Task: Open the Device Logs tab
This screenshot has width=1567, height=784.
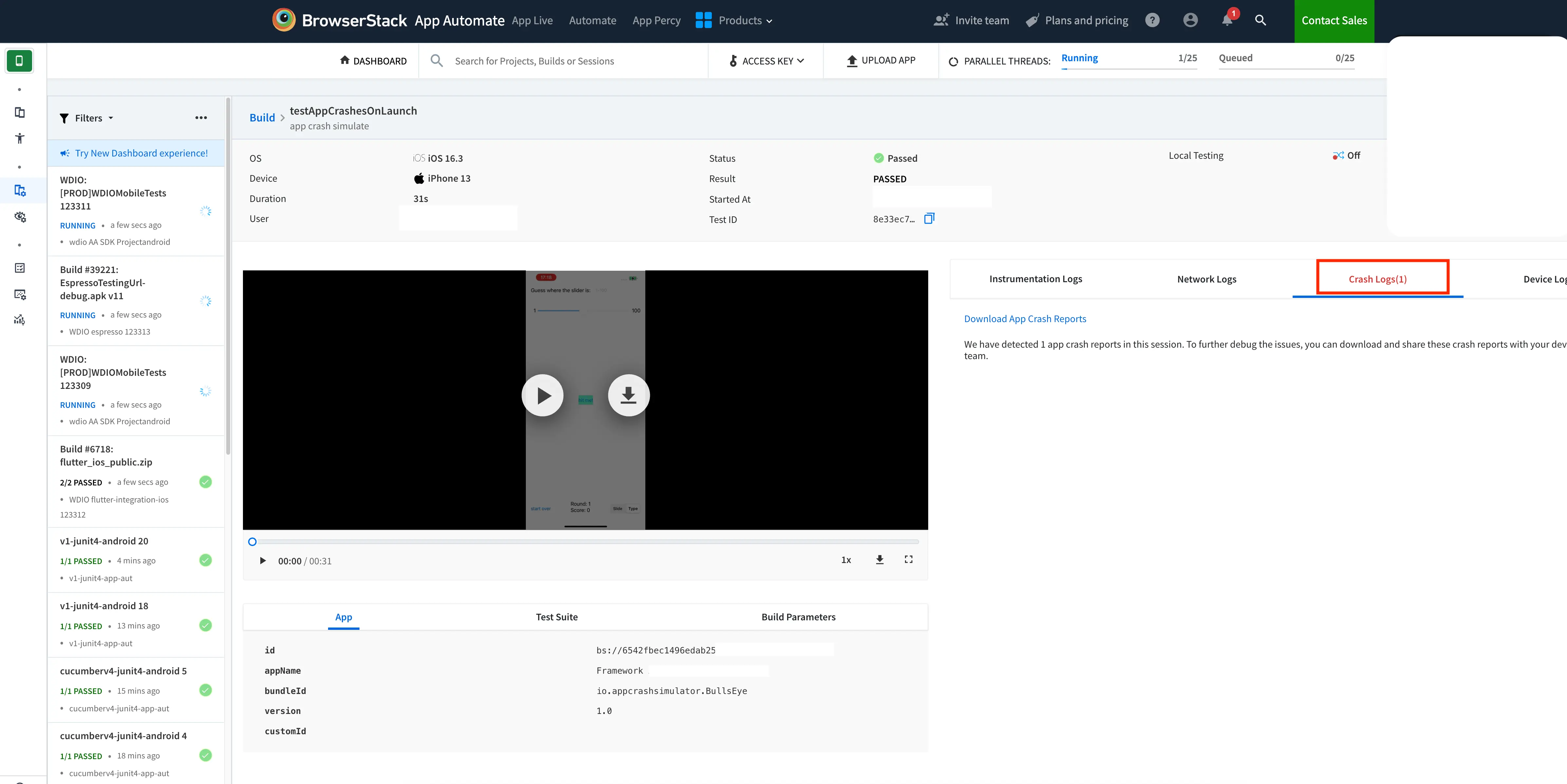Action: point(1544,279)
